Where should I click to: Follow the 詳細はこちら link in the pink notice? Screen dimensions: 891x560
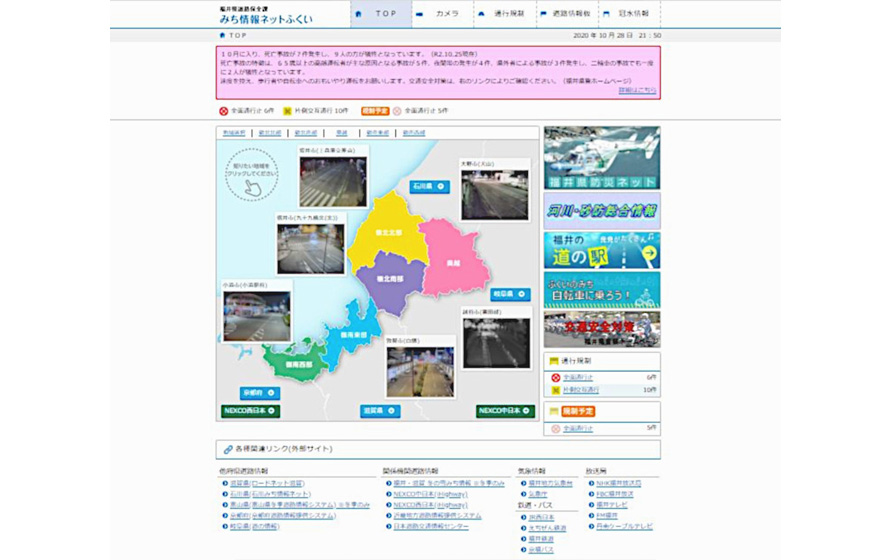click(x=637, y=90)
